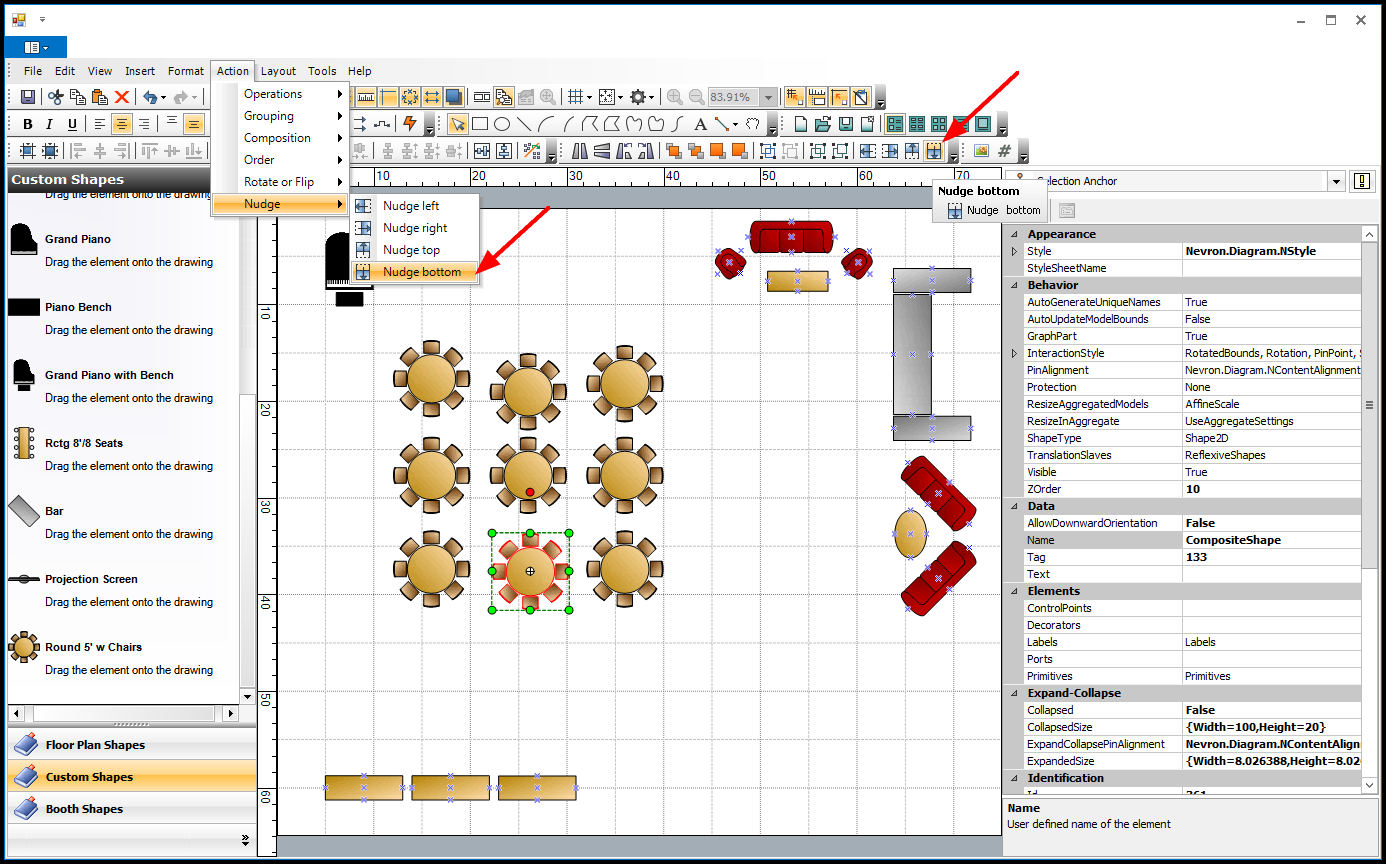Click the hash (#) toolbar icon
The image size is (1386, 864).
(x=1004, y=151)
